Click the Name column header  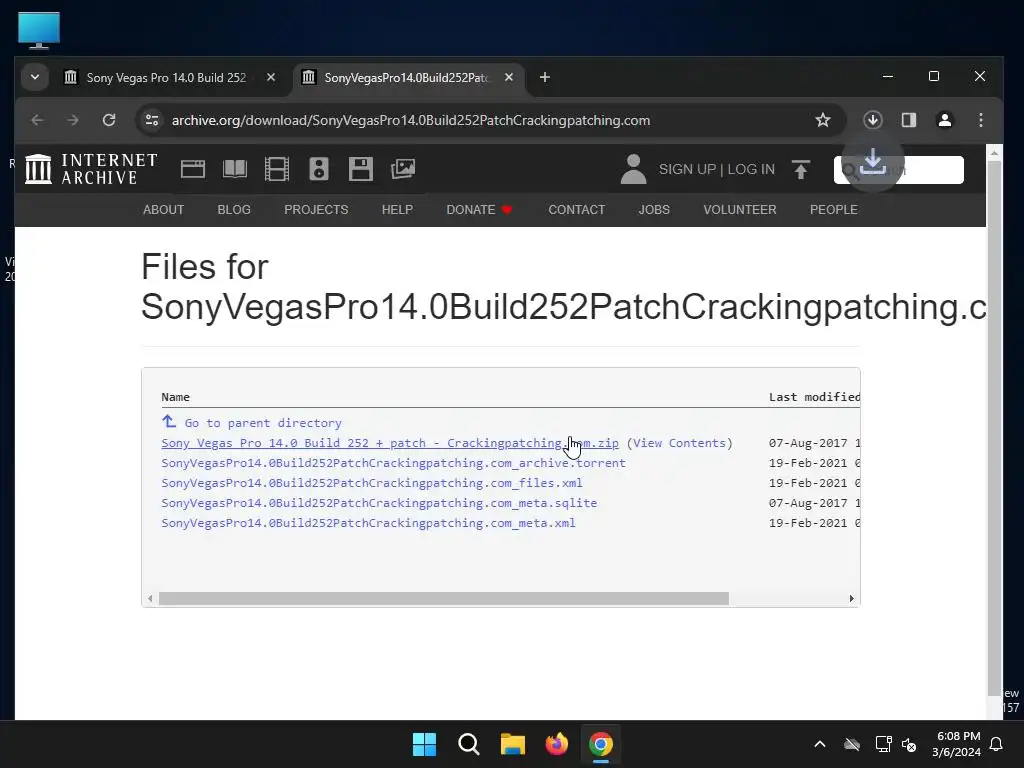pos(176,397)
